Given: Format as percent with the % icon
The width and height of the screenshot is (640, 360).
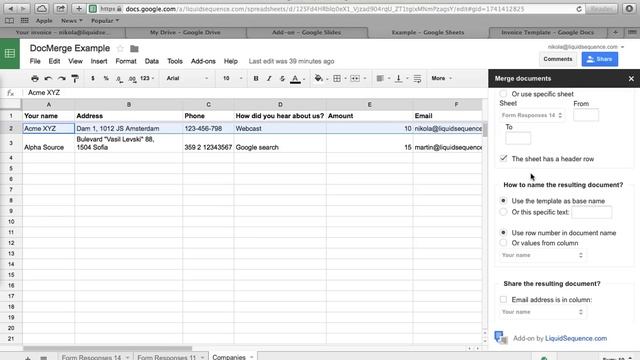Looking at the screenshot, I should [x=106, y=78].
